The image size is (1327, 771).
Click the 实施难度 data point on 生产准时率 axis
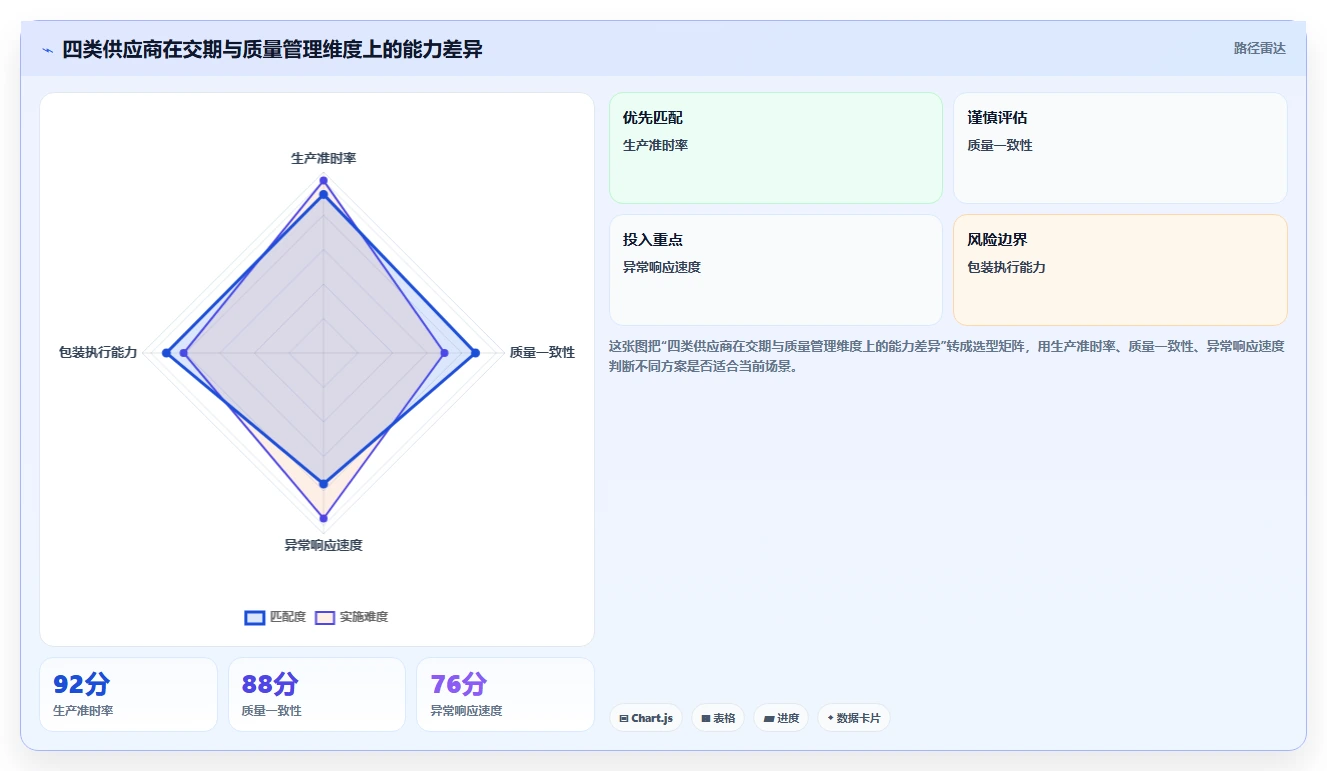(323, 180)
